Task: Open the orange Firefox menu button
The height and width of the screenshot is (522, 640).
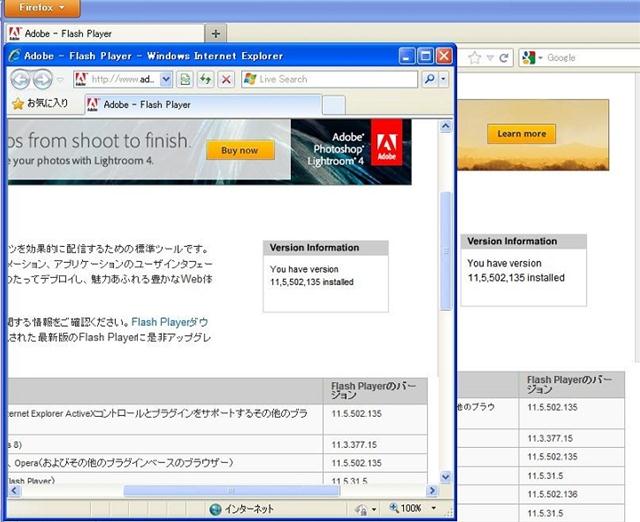Action: 42,8
